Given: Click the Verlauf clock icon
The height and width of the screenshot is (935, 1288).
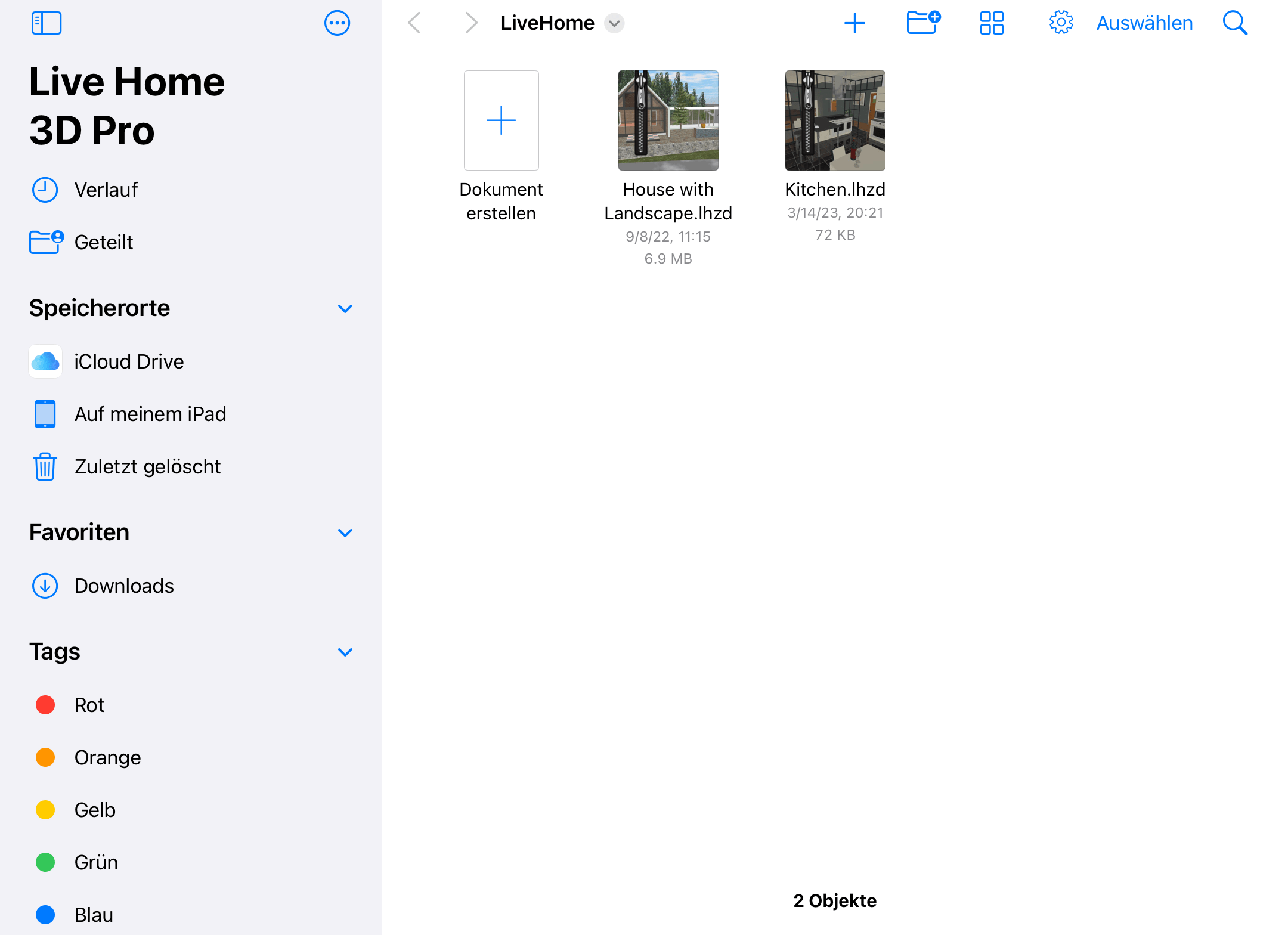Looking at the screenshot, I should pos(45,190).
